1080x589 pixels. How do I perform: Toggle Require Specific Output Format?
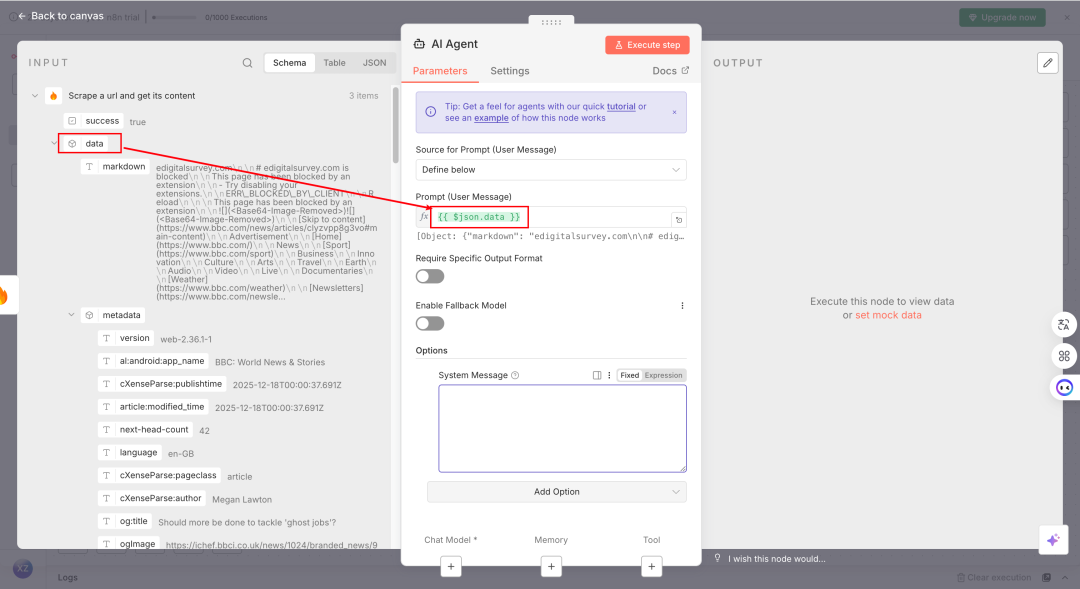point(430,277)
